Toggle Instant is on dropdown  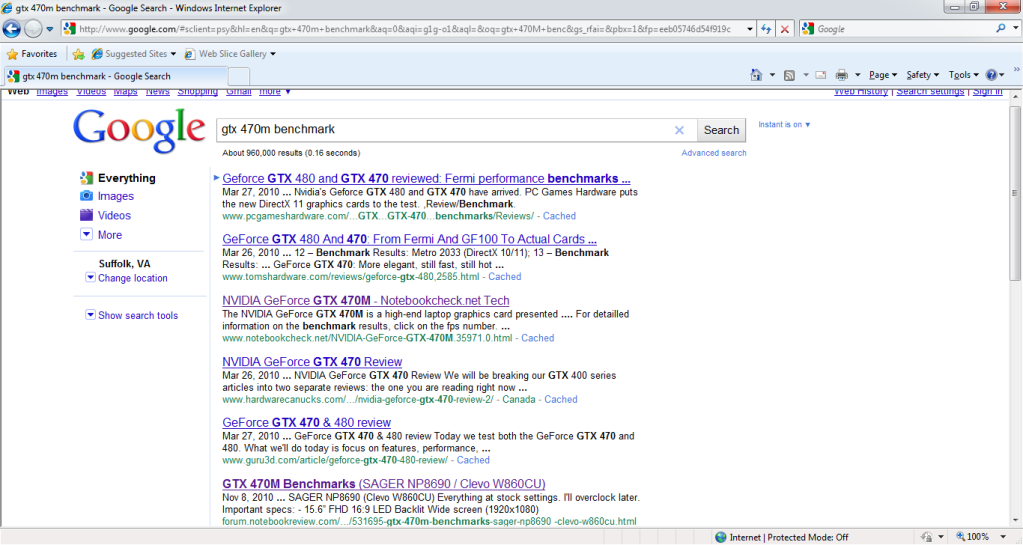pos(784,125)
